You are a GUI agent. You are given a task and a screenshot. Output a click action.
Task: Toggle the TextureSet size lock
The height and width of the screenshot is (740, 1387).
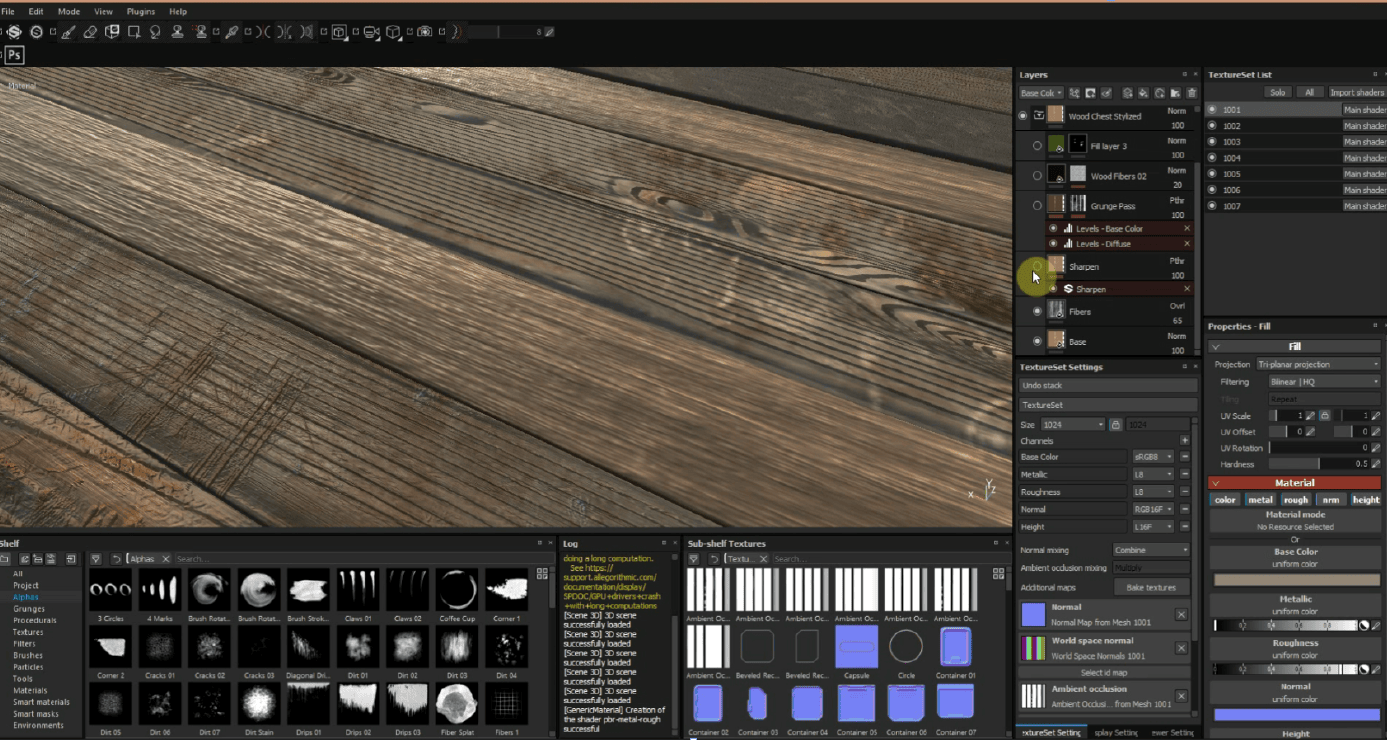(x=1116, y=424)
